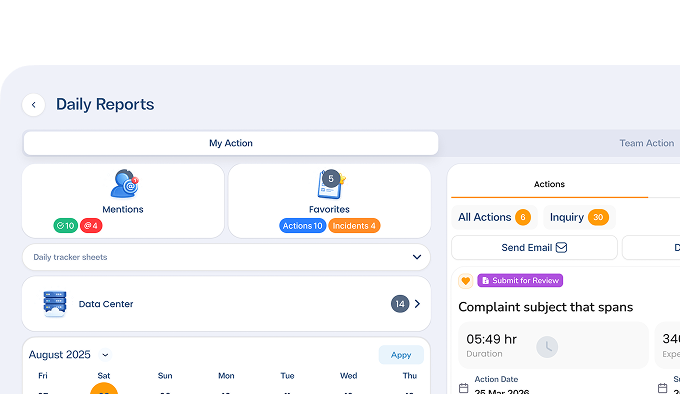Click the Favorites label
The image size is (680, 394).
(329, 209)
